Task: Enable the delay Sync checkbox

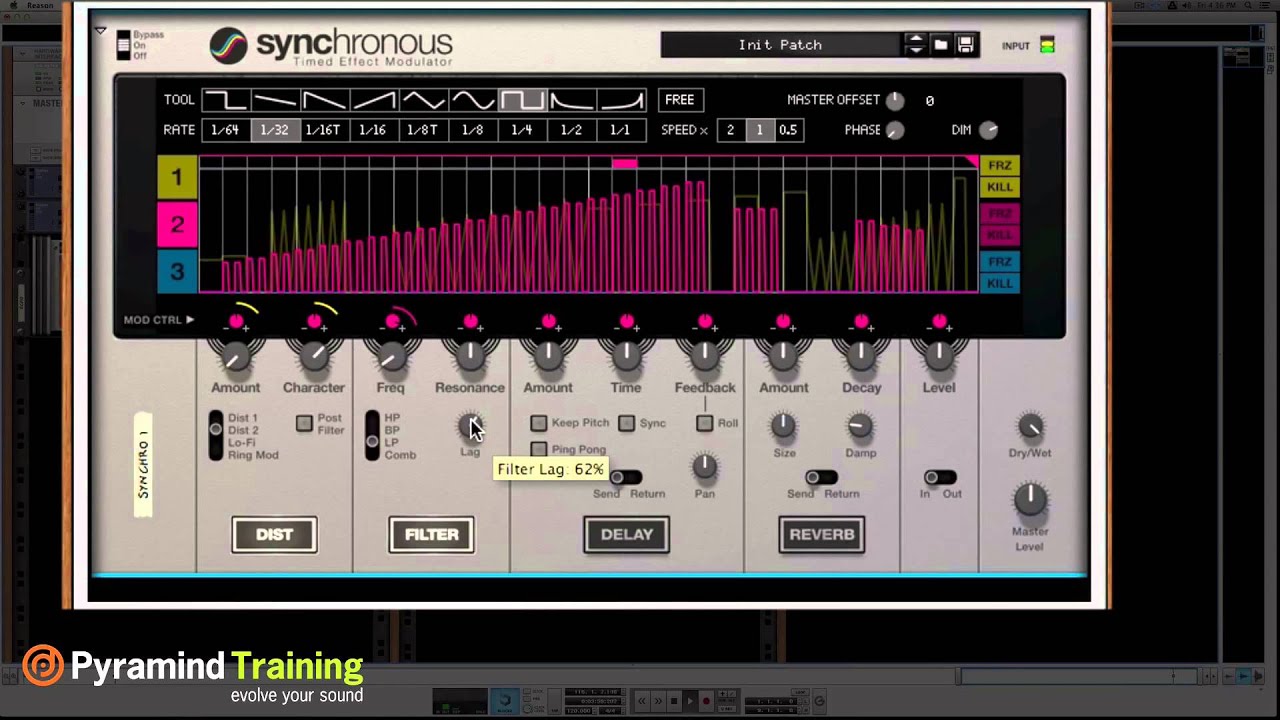Action: [626, 423]
